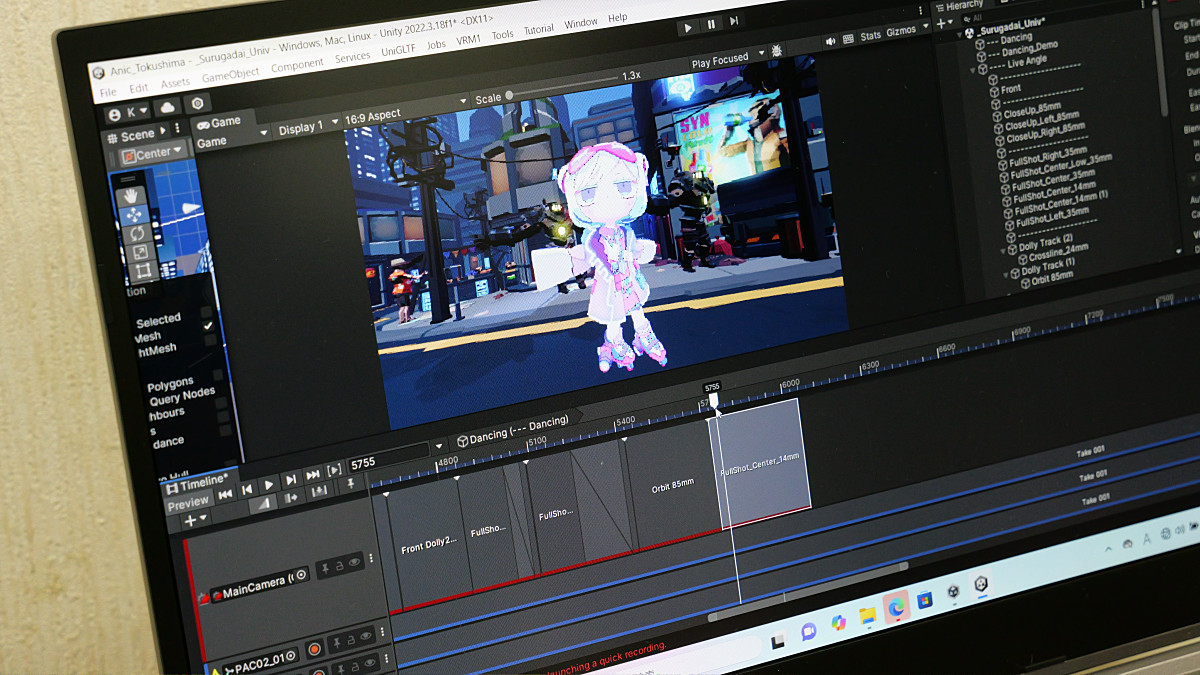Select the Scale tool in Scene toolbar

pos(139,253)
